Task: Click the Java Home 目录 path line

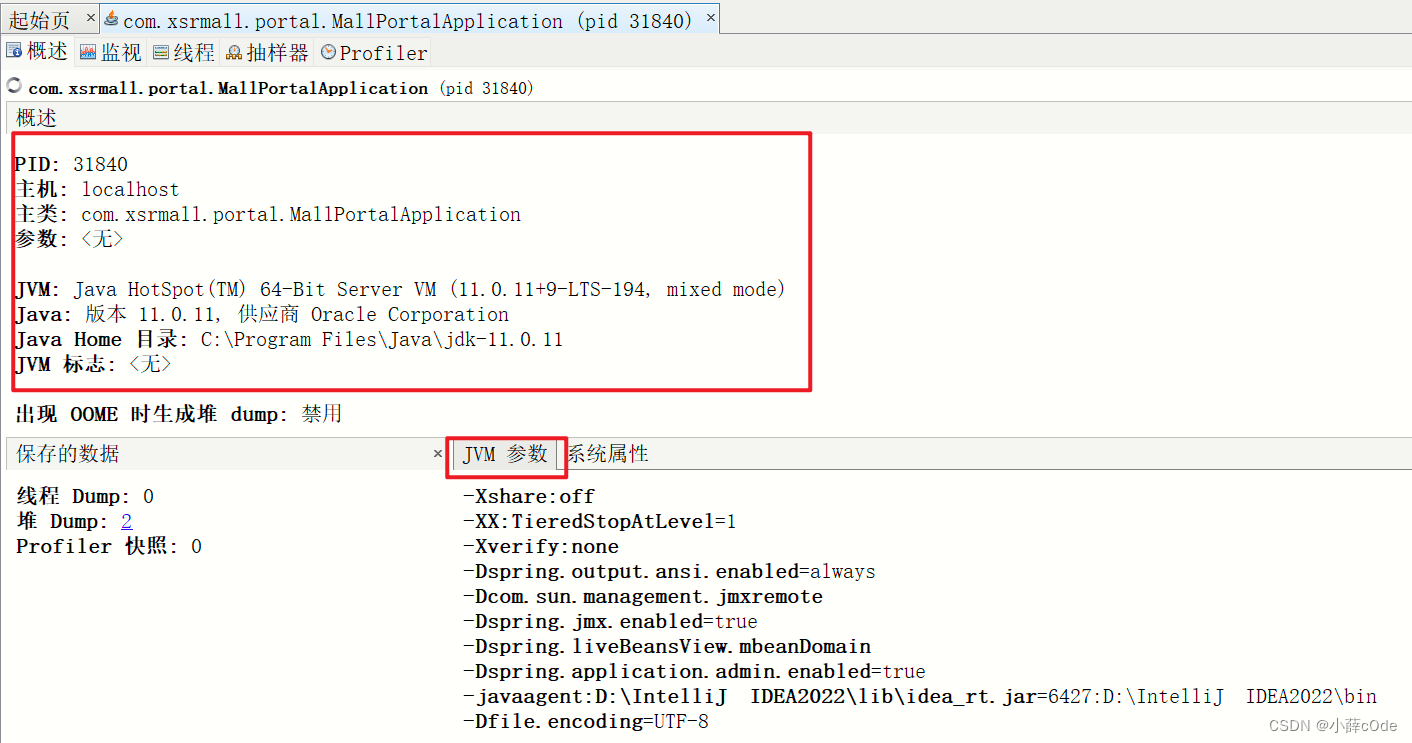Action: pyautogui.click(x=289, y=339)
